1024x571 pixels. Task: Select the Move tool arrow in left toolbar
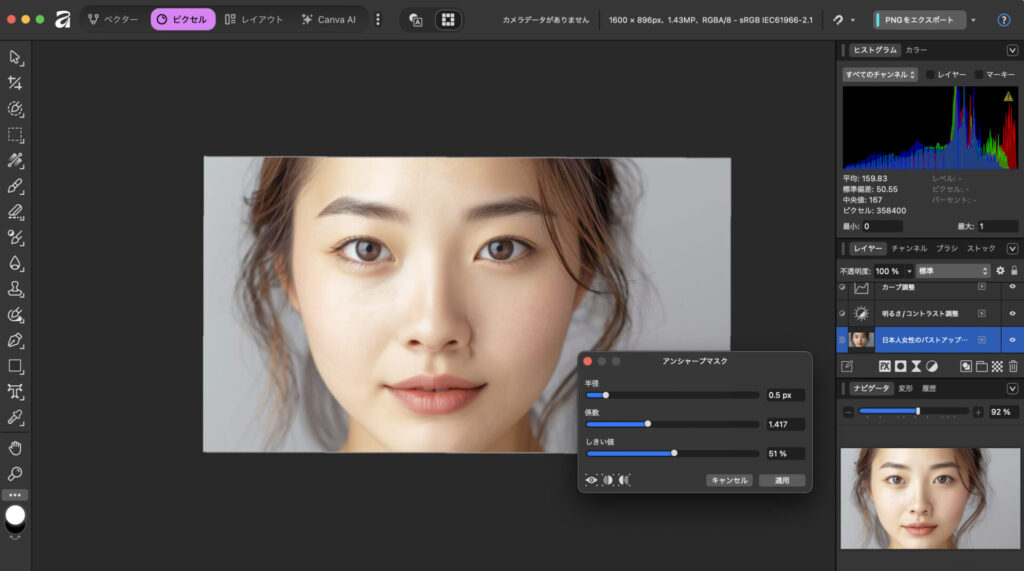[x=15, y=57]
